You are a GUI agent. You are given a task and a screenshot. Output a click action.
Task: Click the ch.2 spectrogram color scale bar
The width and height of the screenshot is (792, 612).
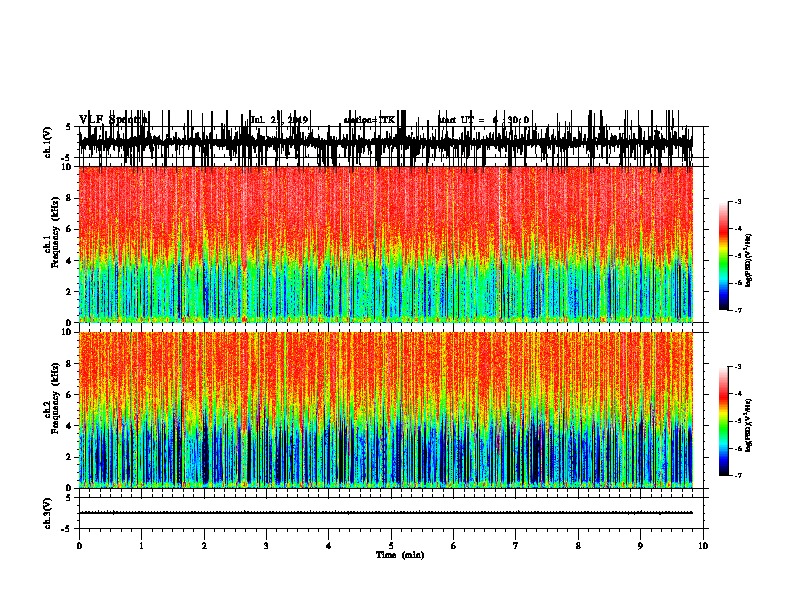[x=723, y=421]
